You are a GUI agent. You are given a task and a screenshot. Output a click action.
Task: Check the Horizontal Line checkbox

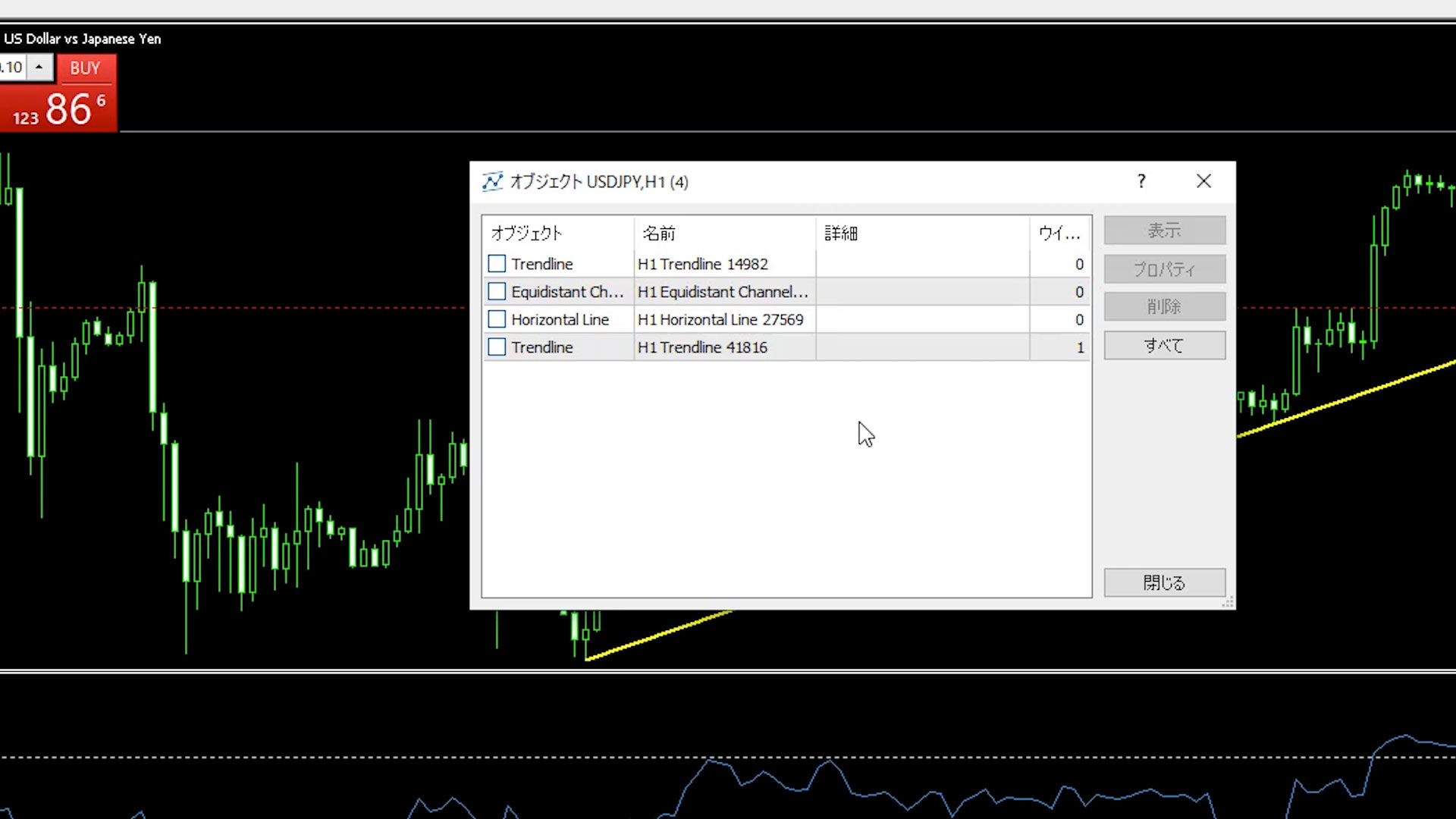[497, 319]
